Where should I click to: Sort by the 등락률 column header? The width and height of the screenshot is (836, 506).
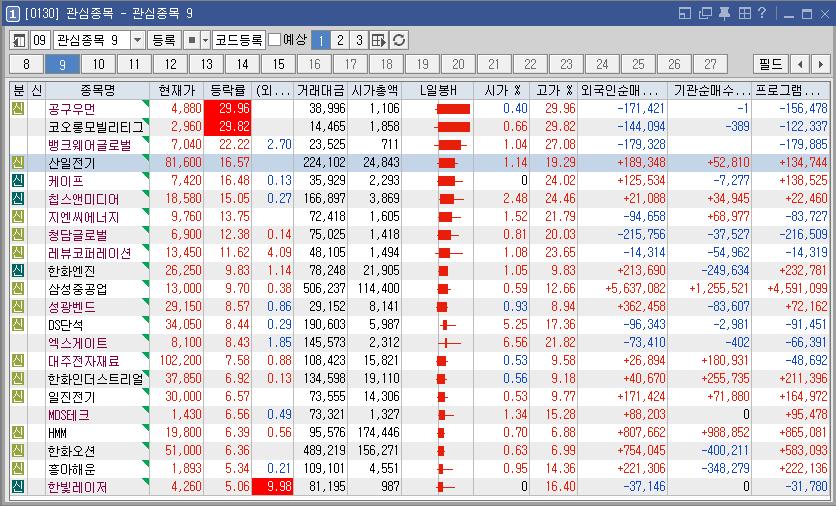[x=228, y=90]
